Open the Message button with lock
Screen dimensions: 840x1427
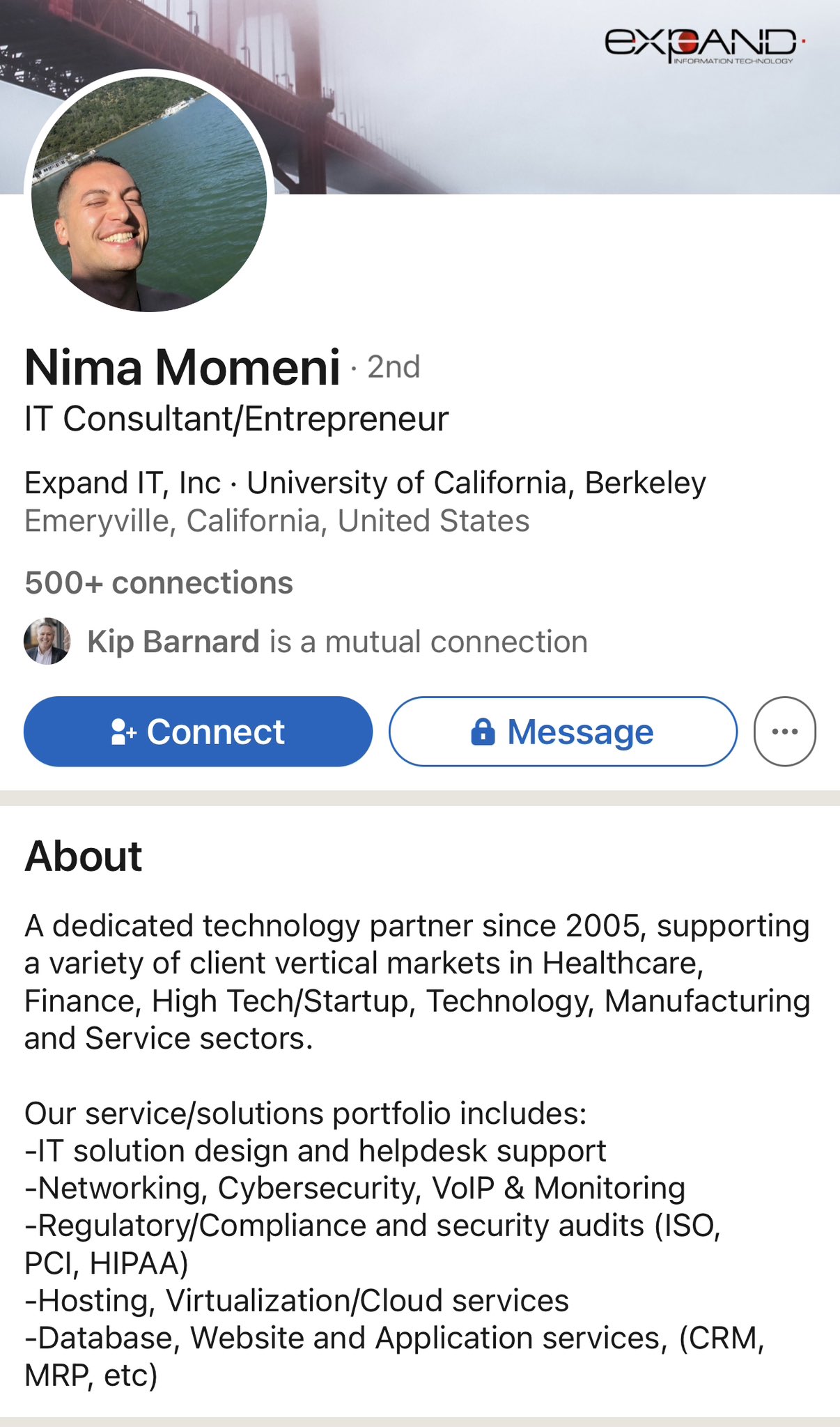563,732
